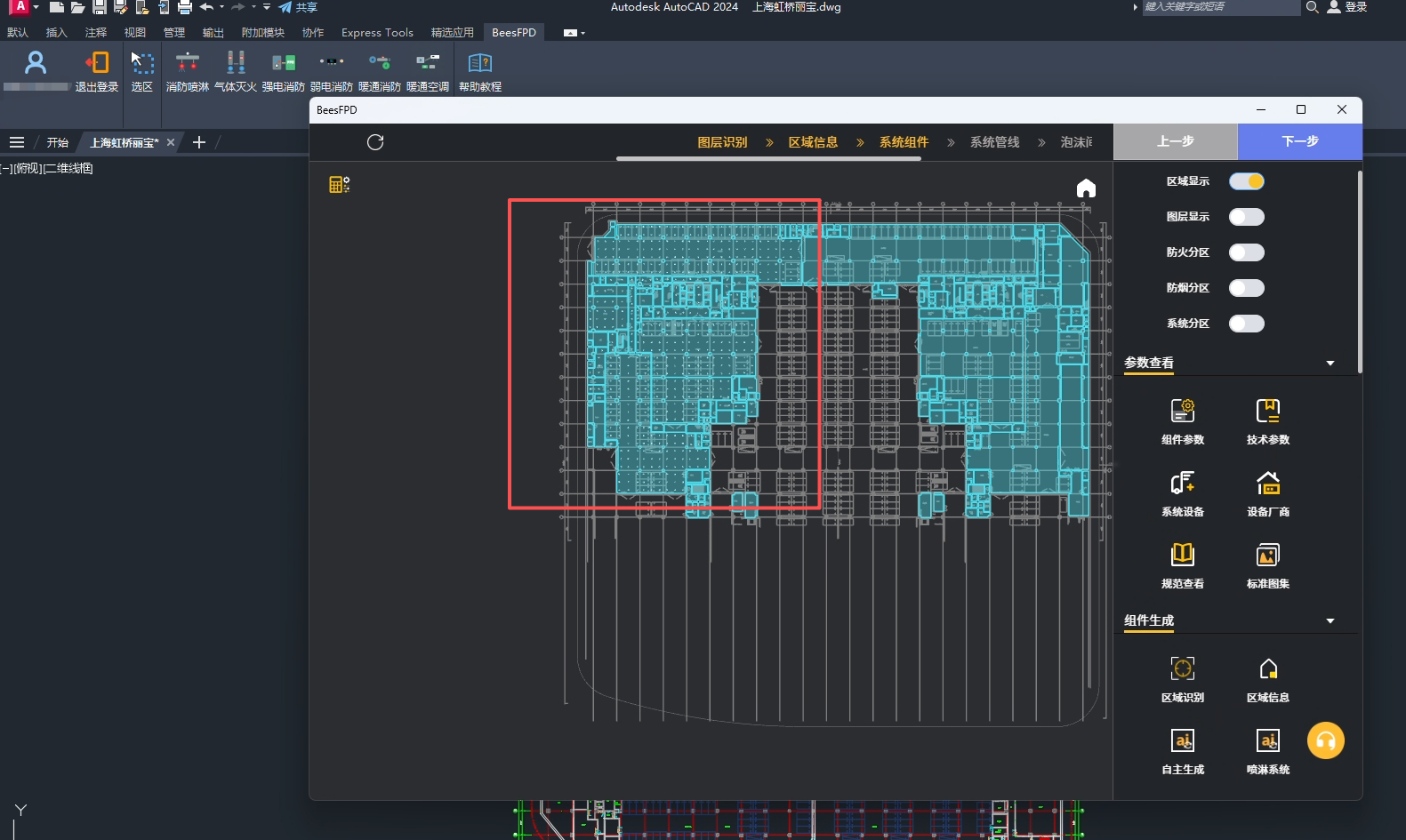Image resolution: width=1406 pixels, height=840 pixels.
Task: Collapse the 参数查看 section arrow
Action: [1330, 363]
